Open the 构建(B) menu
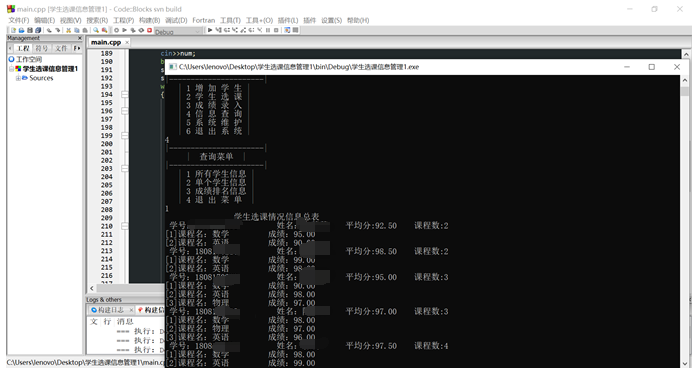This screenshot has height=369, width=692. 149,20
